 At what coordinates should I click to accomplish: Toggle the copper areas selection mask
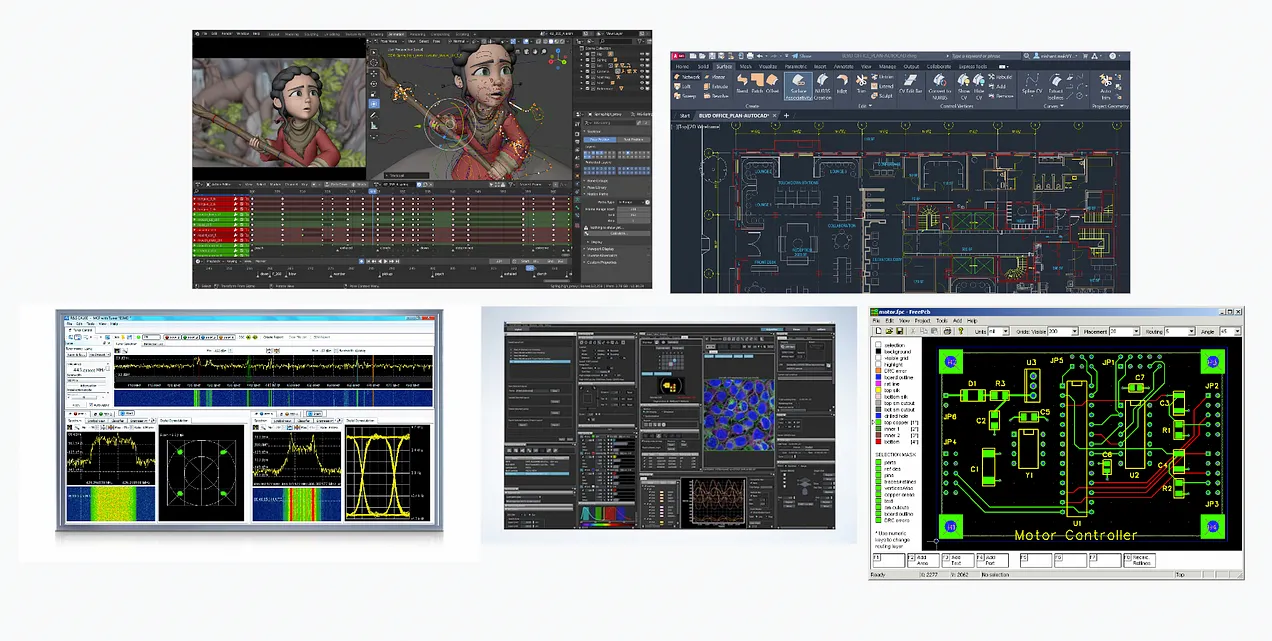(x=877, y=493)
